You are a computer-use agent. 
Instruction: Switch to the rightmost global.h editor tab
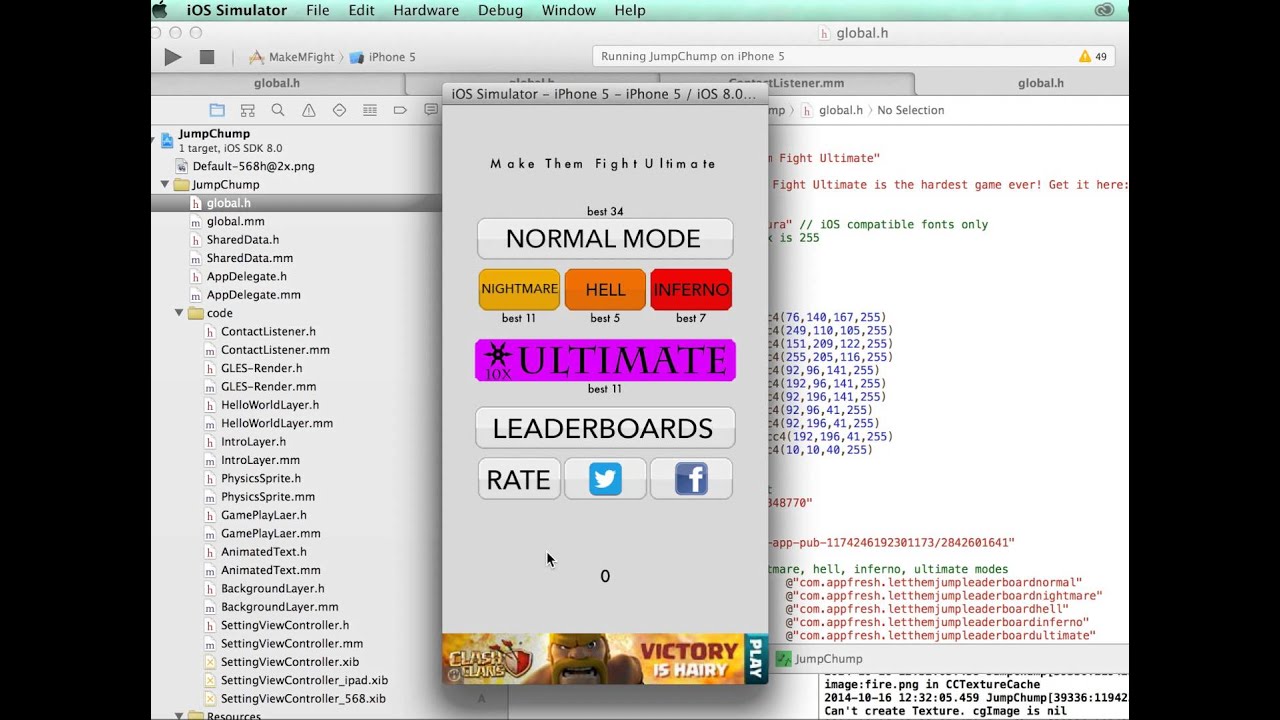1041,83
